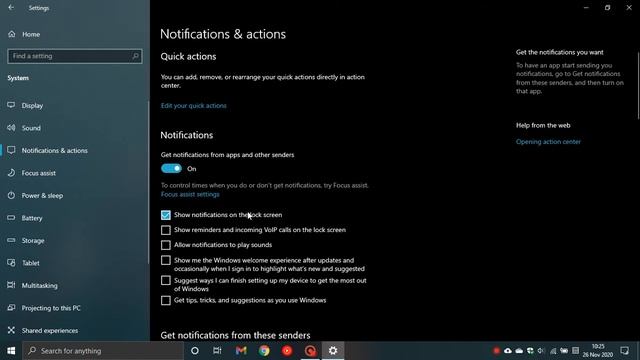Open the clock showing 26 Nov 2020
Image resolution: width=640 pixels, height=360 pixels.
[x=598, y=351]
